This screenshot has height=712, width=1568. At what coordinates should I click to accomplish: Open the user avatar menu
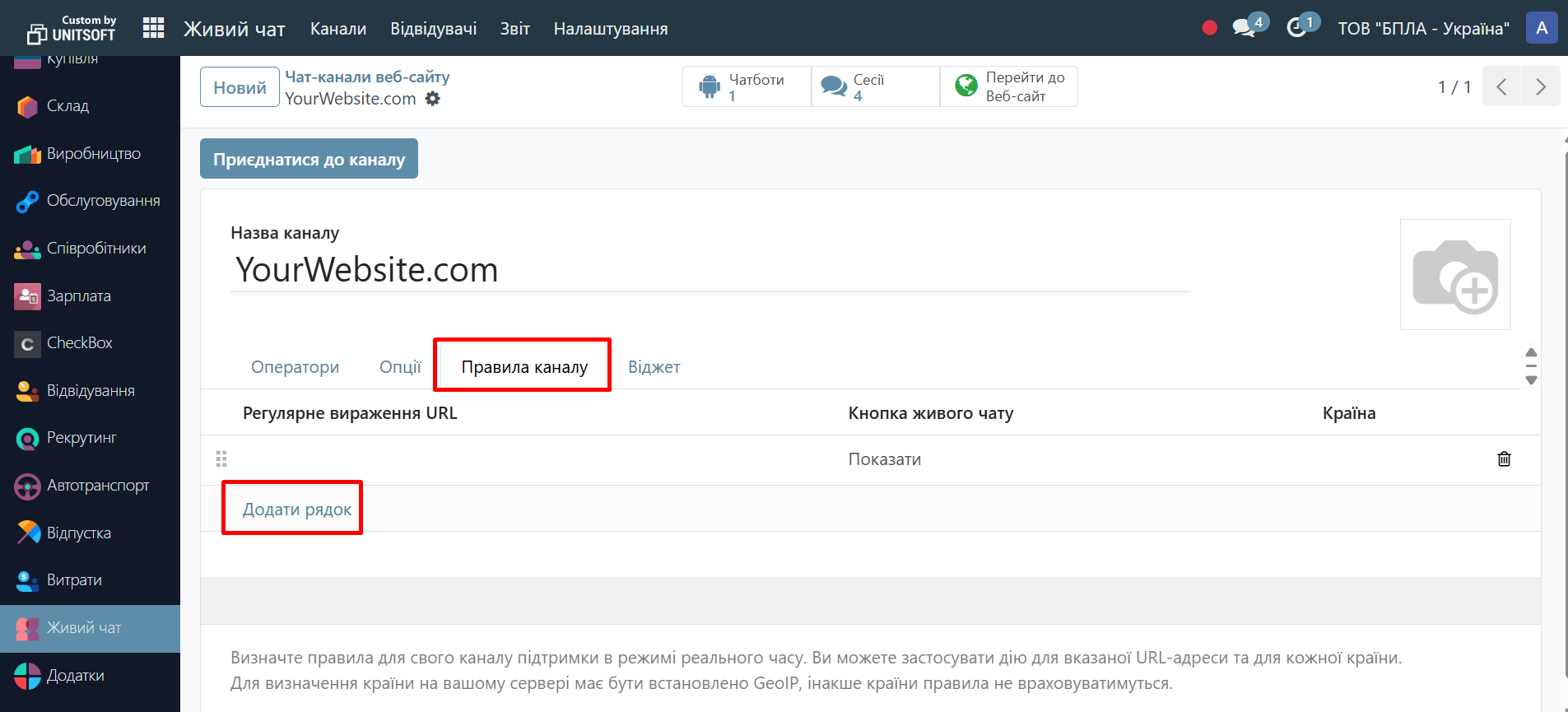click(x=1542, y=28)
